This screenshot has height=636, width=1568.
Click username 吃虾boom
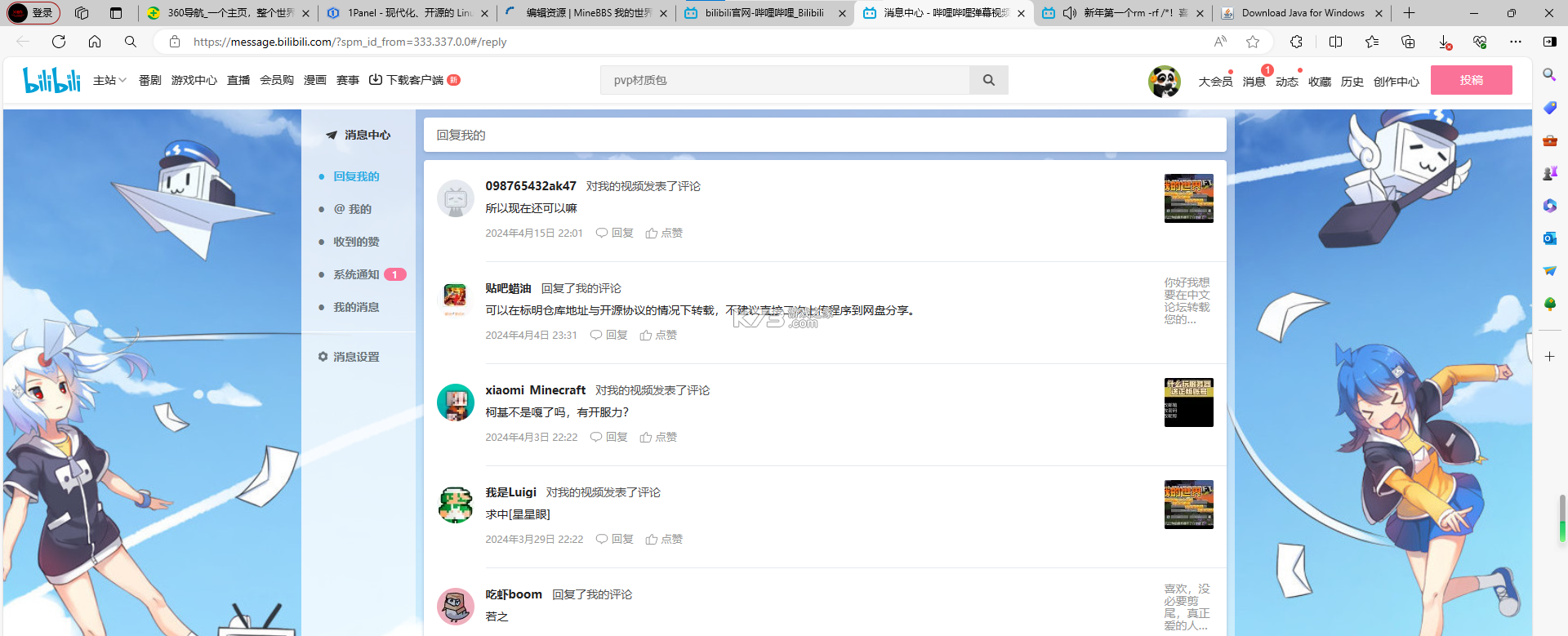(514, 594)
